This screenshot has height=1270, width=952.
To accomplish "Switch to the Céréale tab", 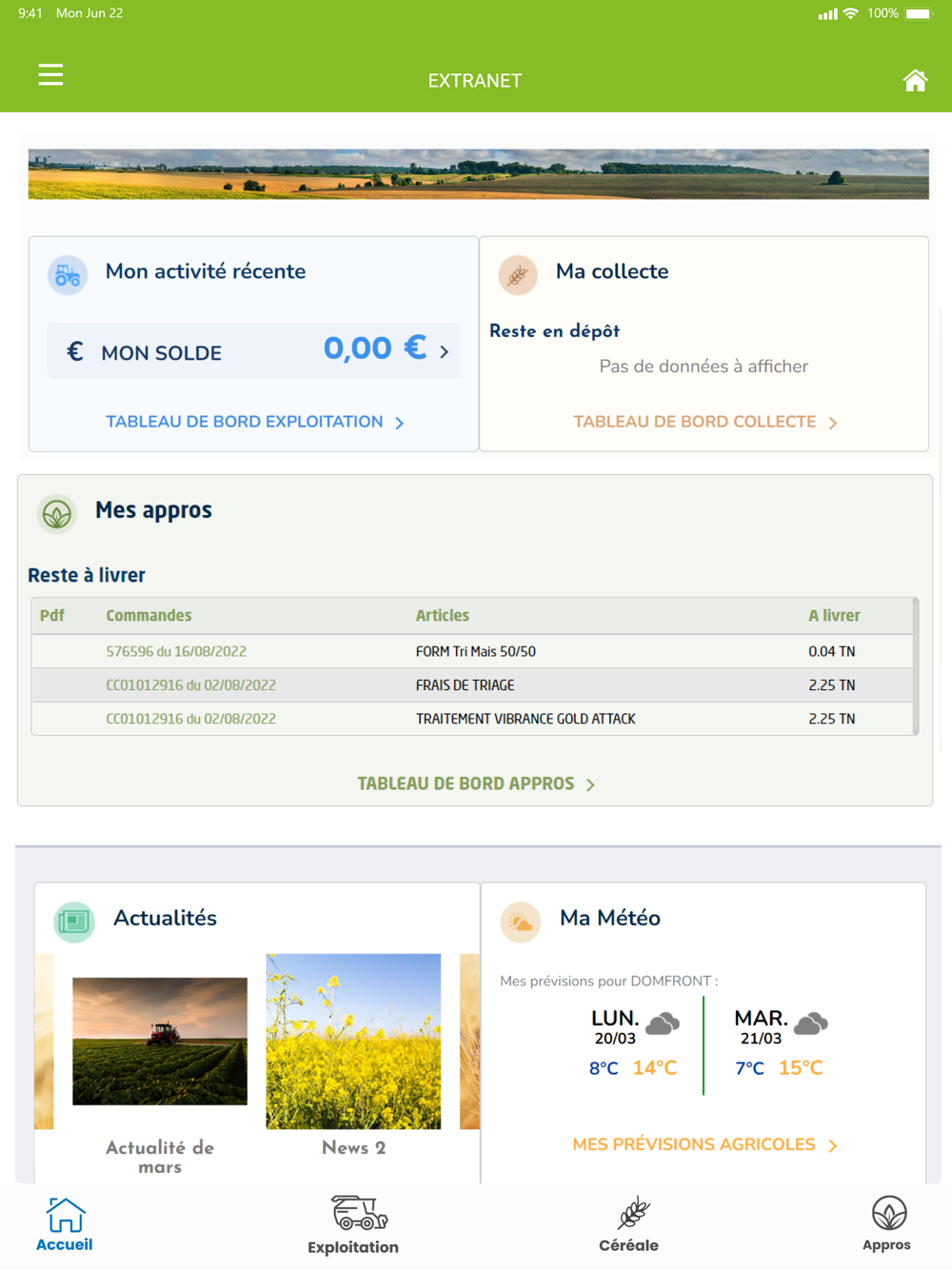I will coord(628,1225).
